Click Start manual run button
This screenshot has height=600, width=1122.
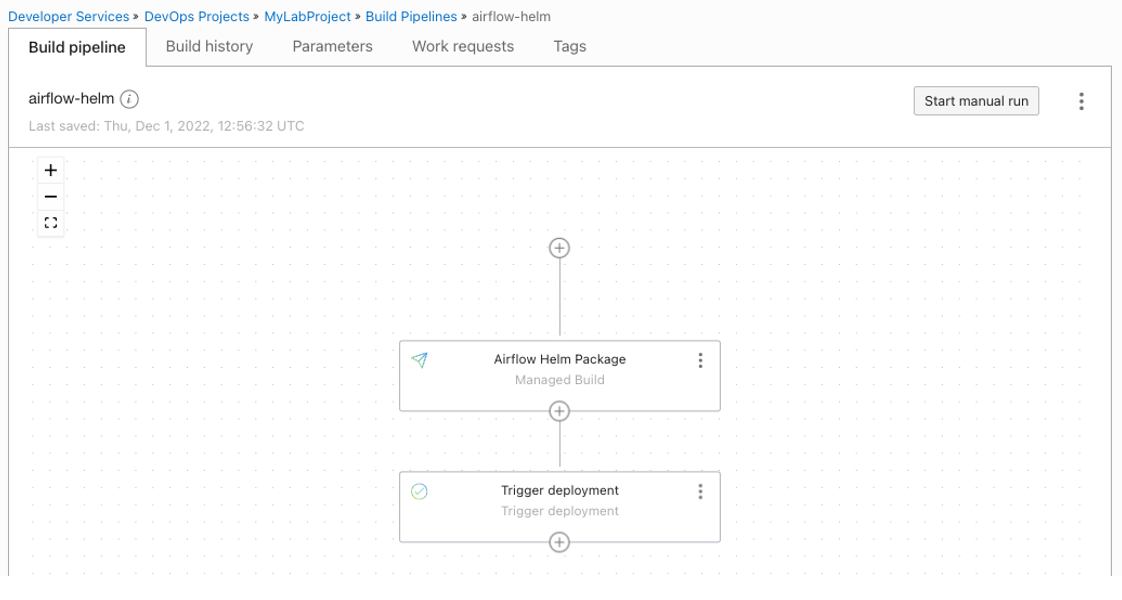coord(976,101)
